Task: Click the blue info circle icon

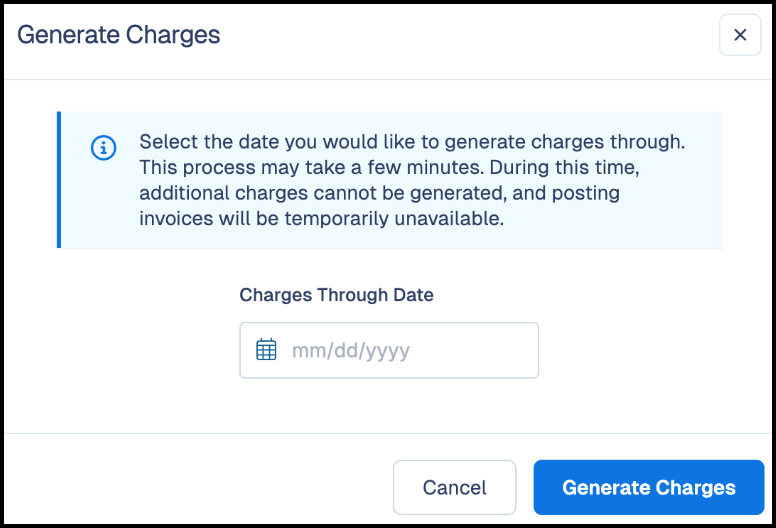Action: point(103,147)
